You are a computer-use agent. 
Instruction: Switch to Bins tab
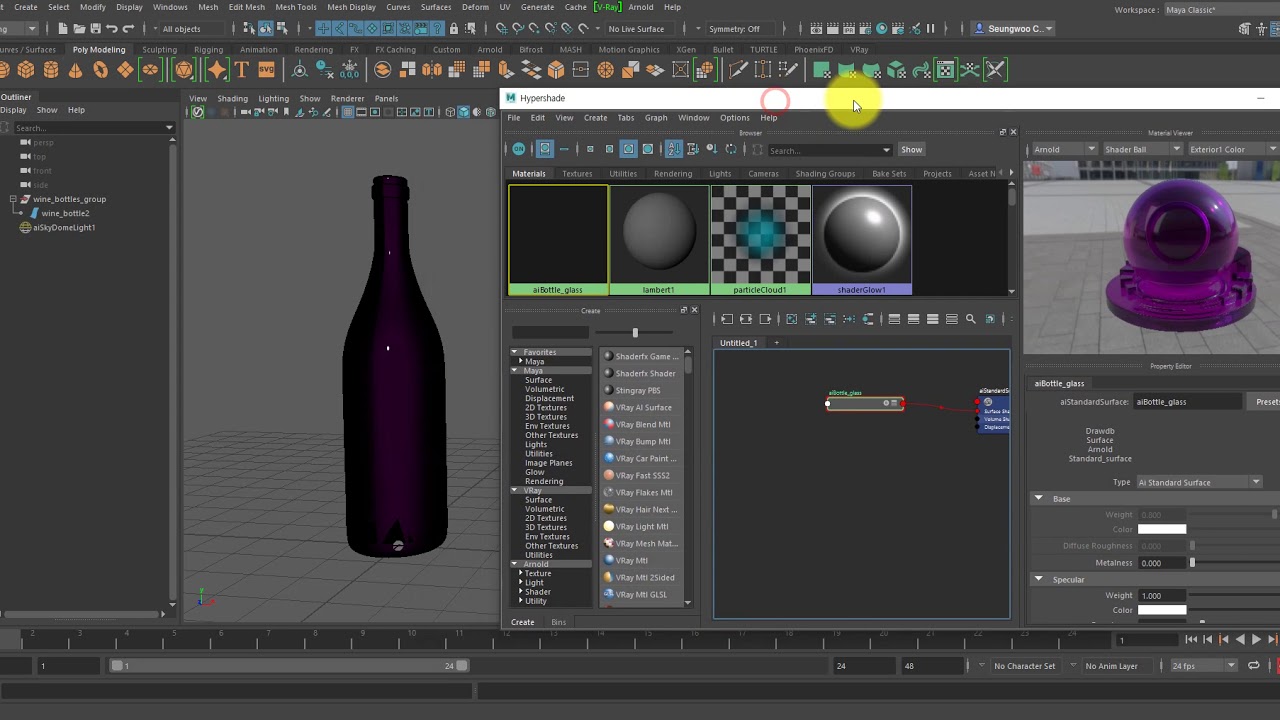pyautogui.click(x=558, y=622)
